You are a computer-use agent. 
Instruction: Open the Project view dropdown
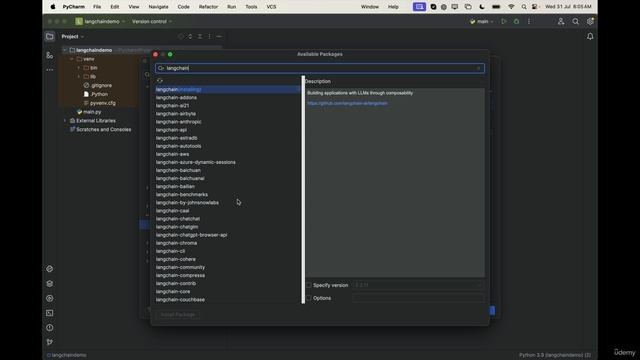pyautogui.click(x=73, y=37)
